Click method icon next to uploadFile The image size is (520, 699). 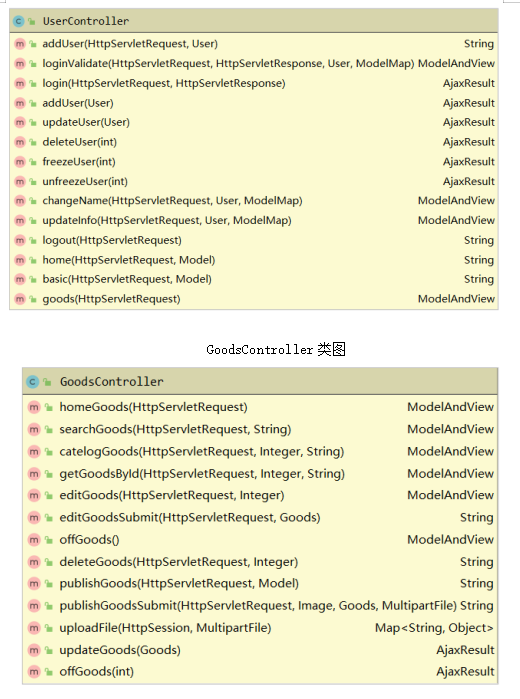(x=34, y=628)
